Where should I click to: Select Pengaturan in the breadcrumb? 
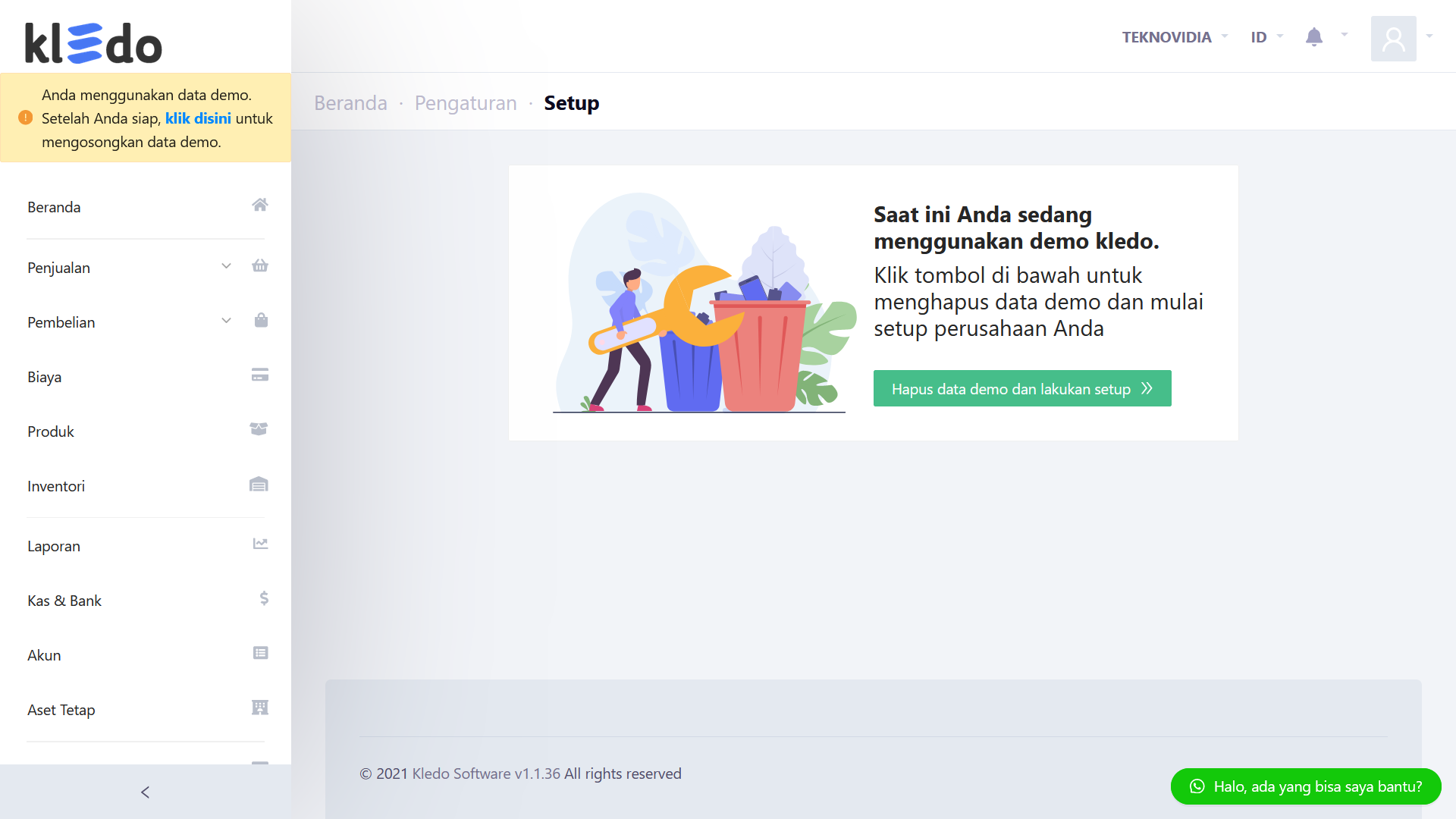click(465, 102)
